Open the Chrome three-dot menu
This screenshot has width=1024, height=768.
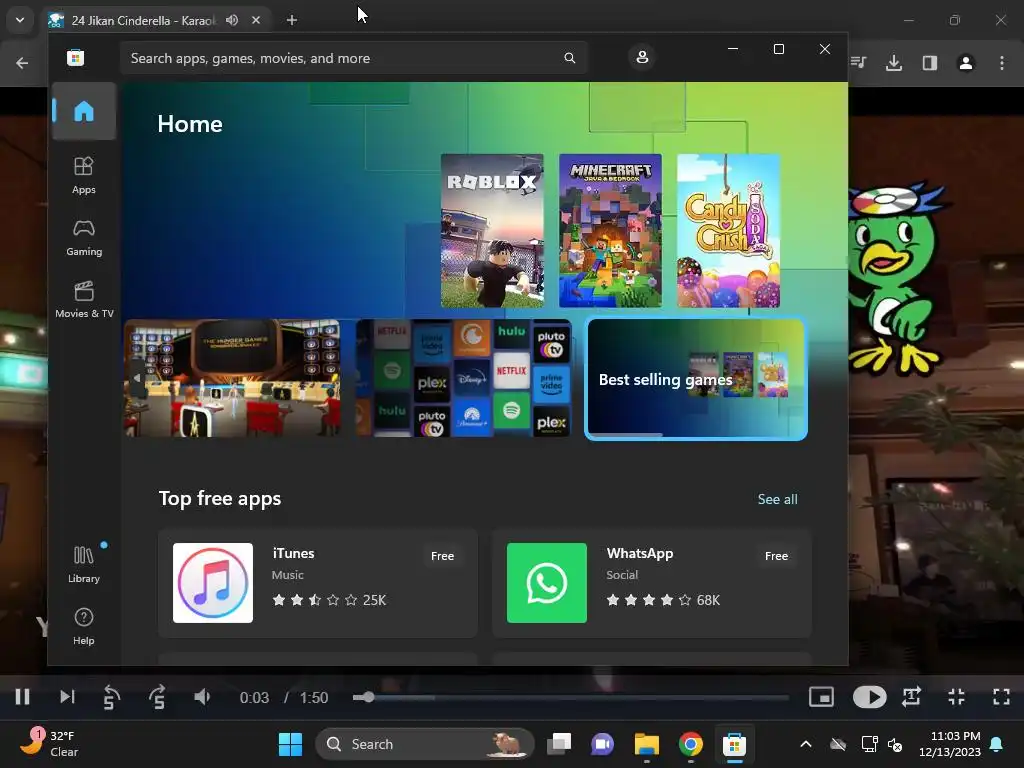[1002, 63]
